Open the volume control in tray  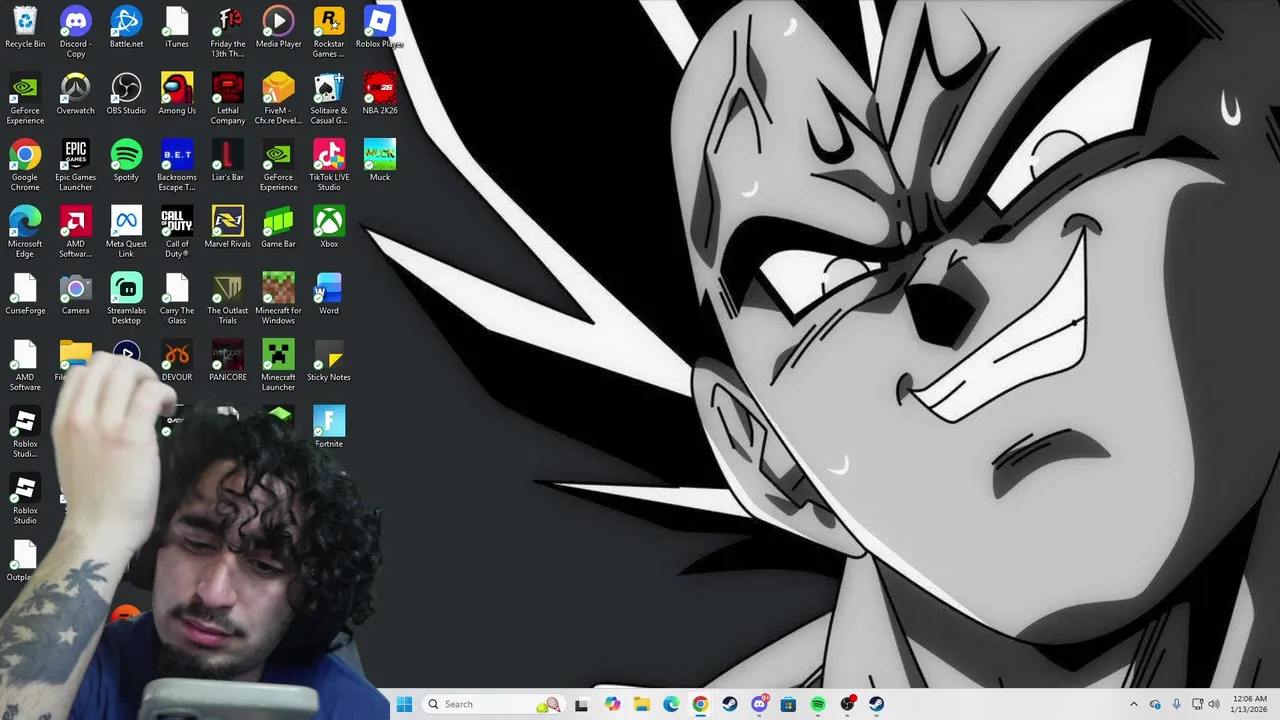coord(1214,704)
